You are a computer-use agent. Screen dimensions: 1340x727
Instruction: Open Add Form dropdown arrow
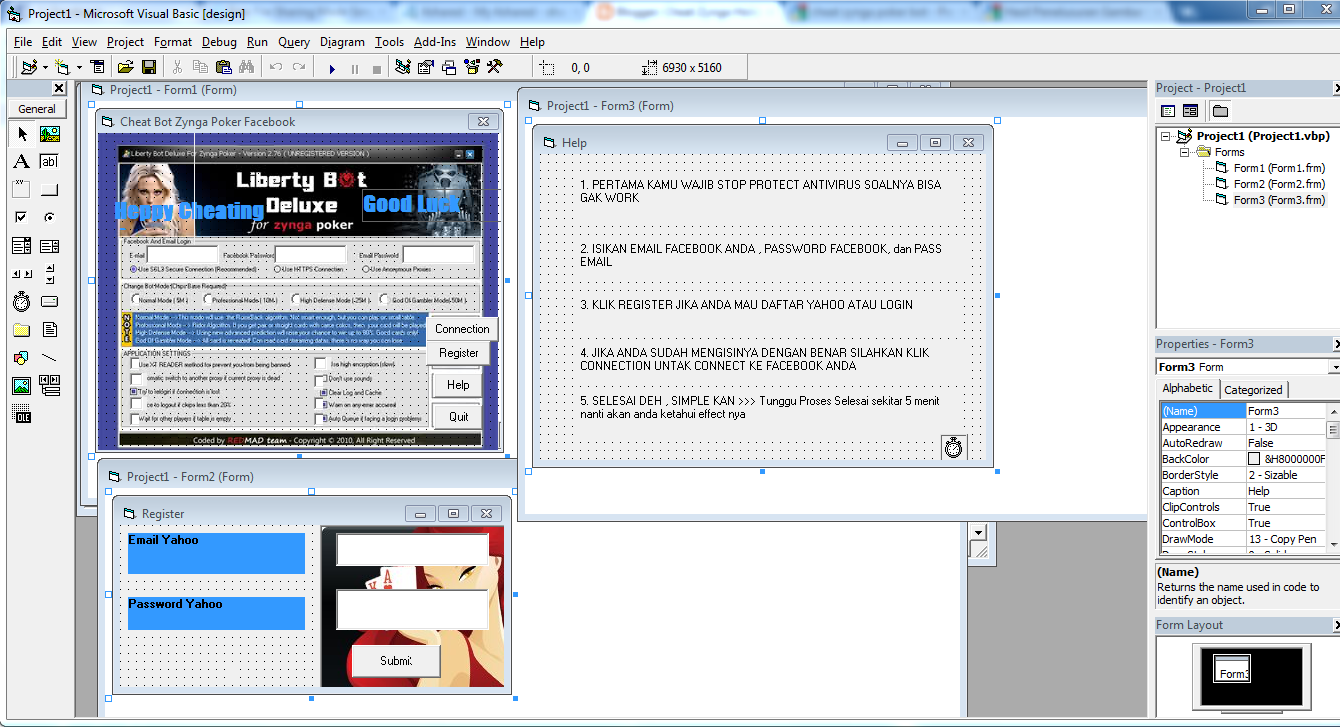[x=79, y=68]
